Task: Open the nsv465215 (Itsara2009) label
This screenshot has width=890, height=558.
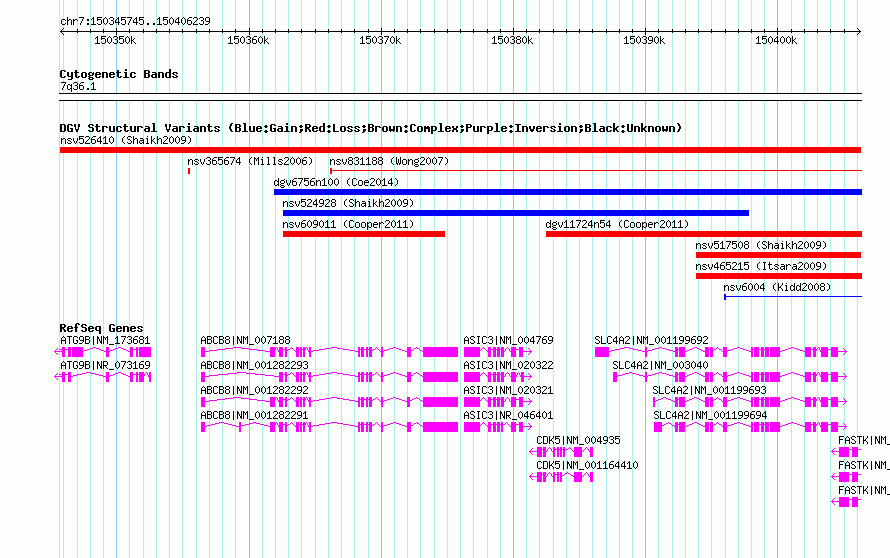Action: click(x=762, y=266)
